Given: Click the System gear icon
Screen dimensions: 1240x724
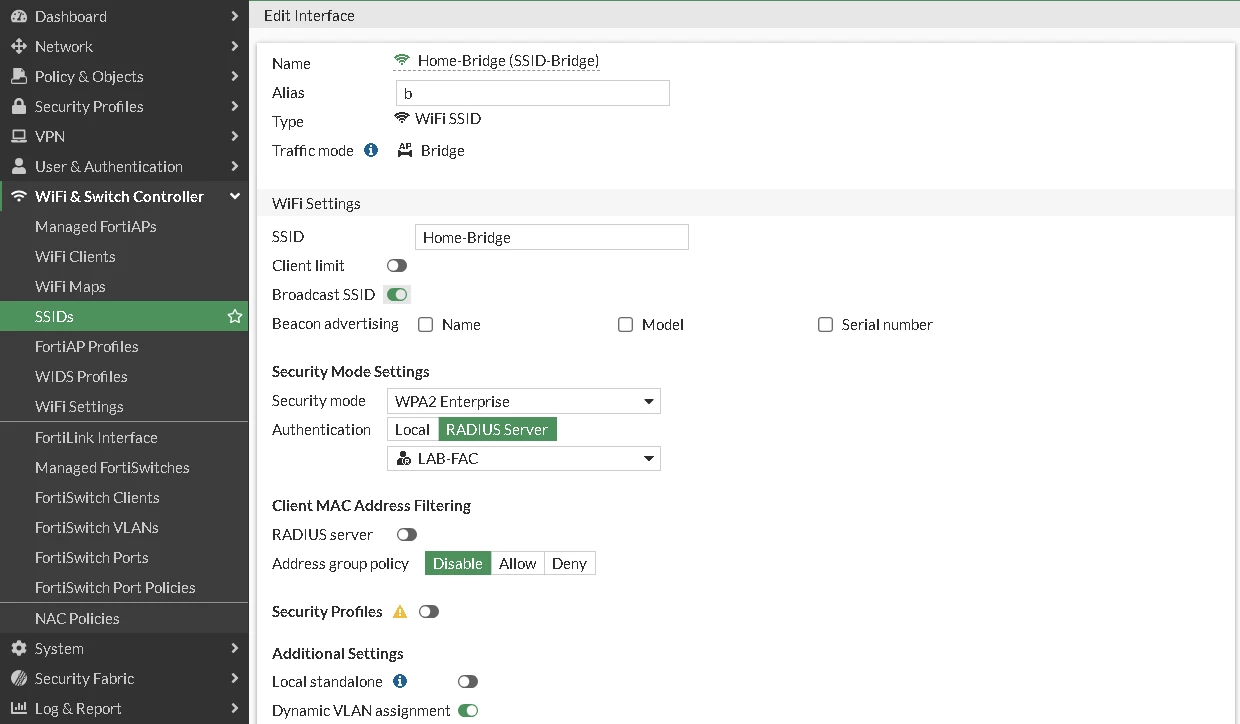Looking at the screenshot, I should pyautogui.click(x=18, y=648).
